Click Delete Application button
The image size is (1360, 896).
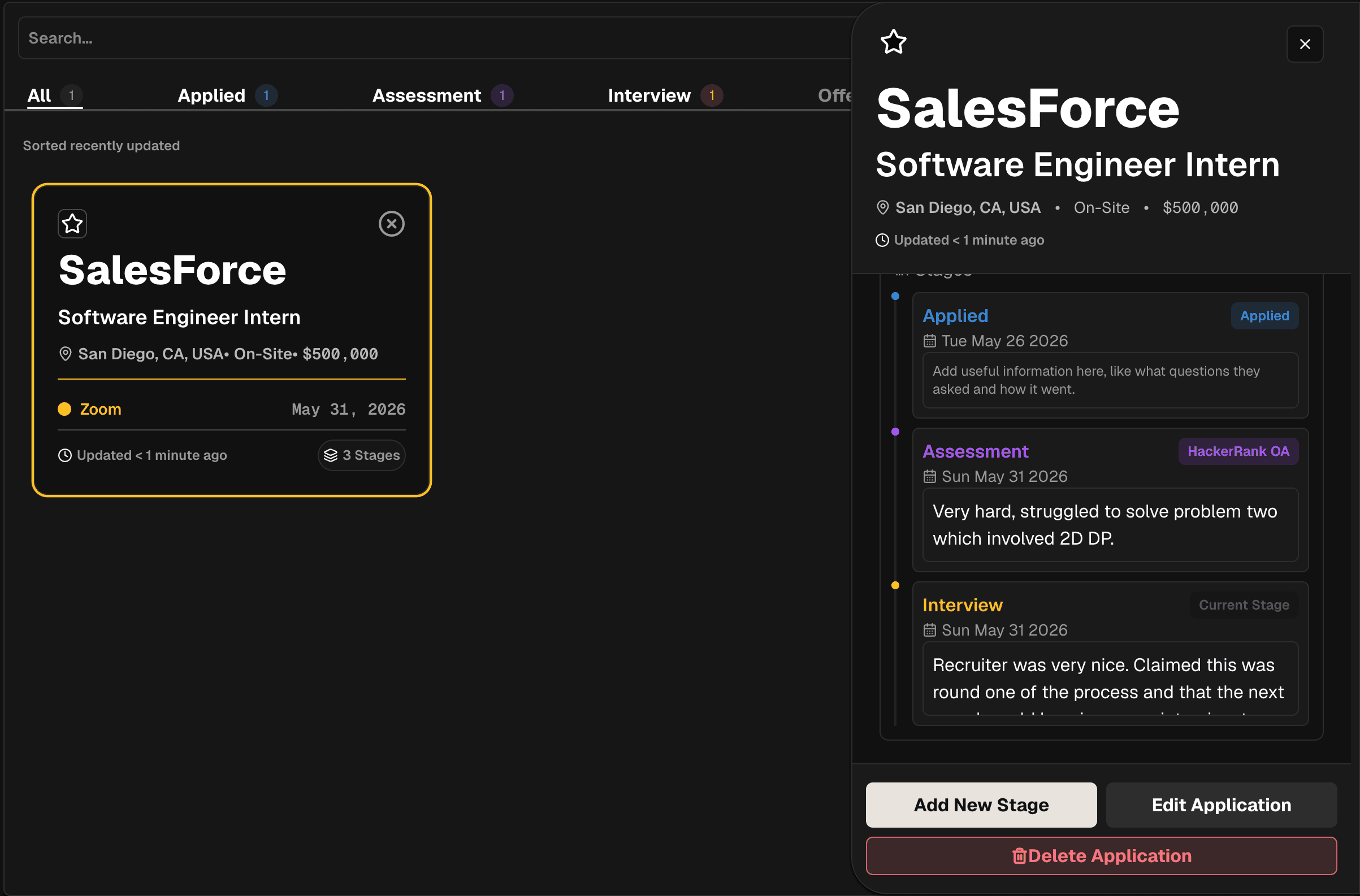tap(1102, 856)
